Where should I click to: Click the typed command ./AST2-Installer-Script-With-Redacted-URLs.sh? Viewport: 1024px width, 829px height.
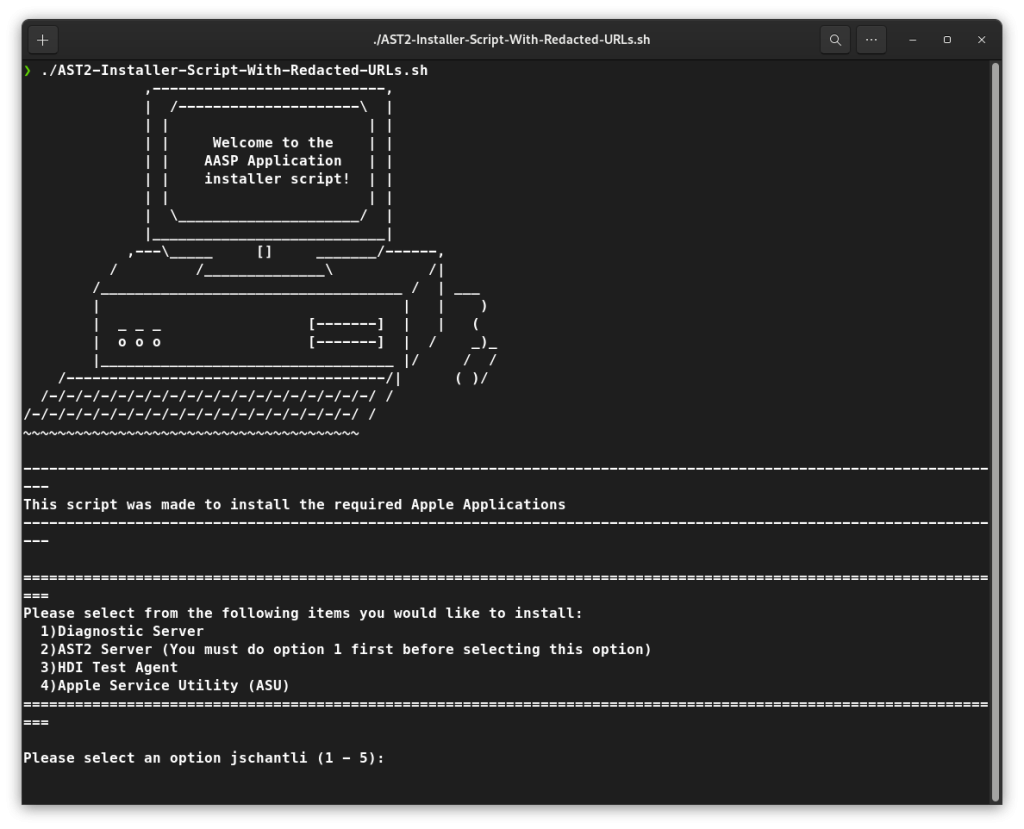pyautogui.click(x=234, y=71)
